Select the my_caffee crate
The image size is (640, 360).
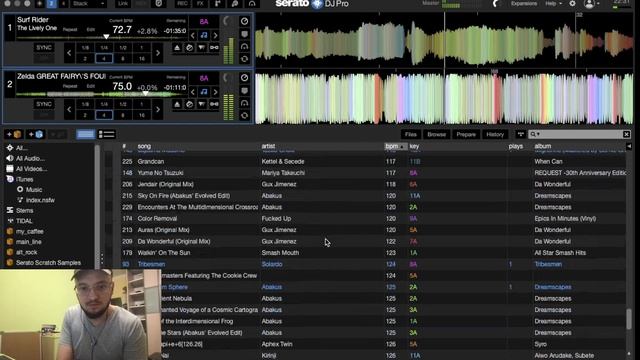pos(29,231)
